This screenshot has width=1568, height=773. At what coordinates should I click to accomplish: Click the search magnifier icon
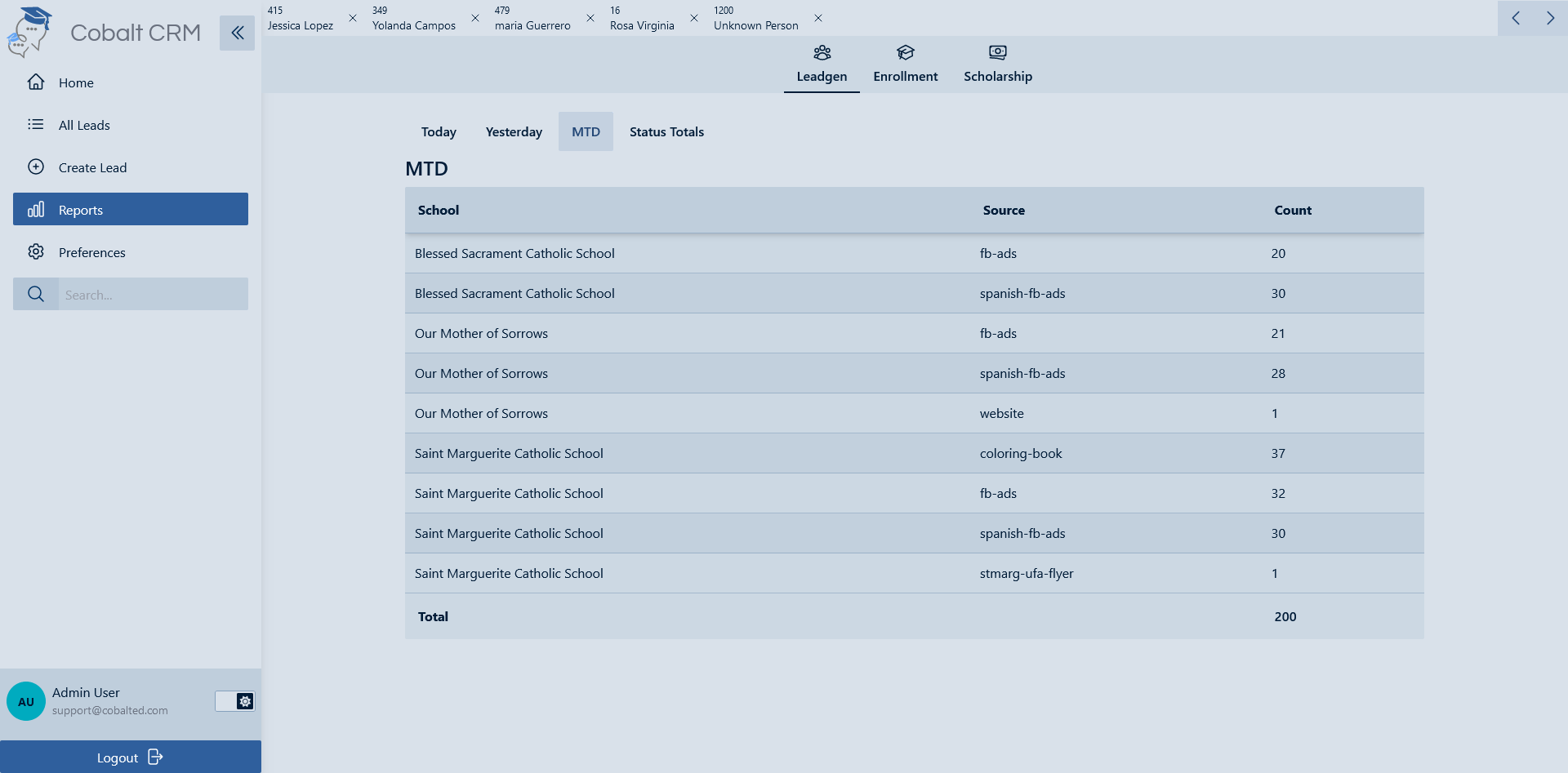point(36,294)
